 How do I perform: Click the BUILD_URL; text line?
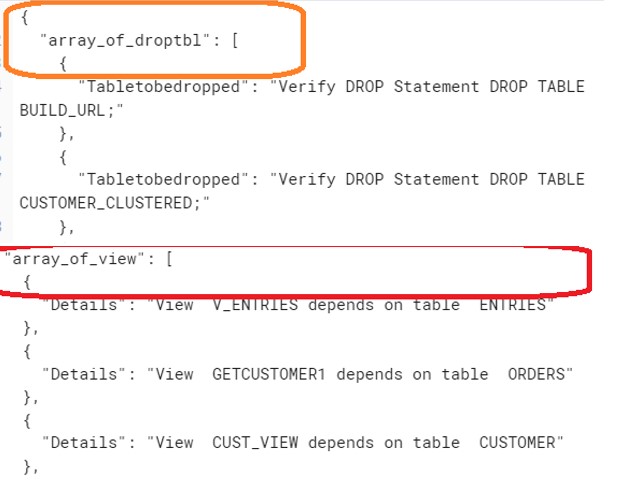pyautogui.click(x=71, y=111)
